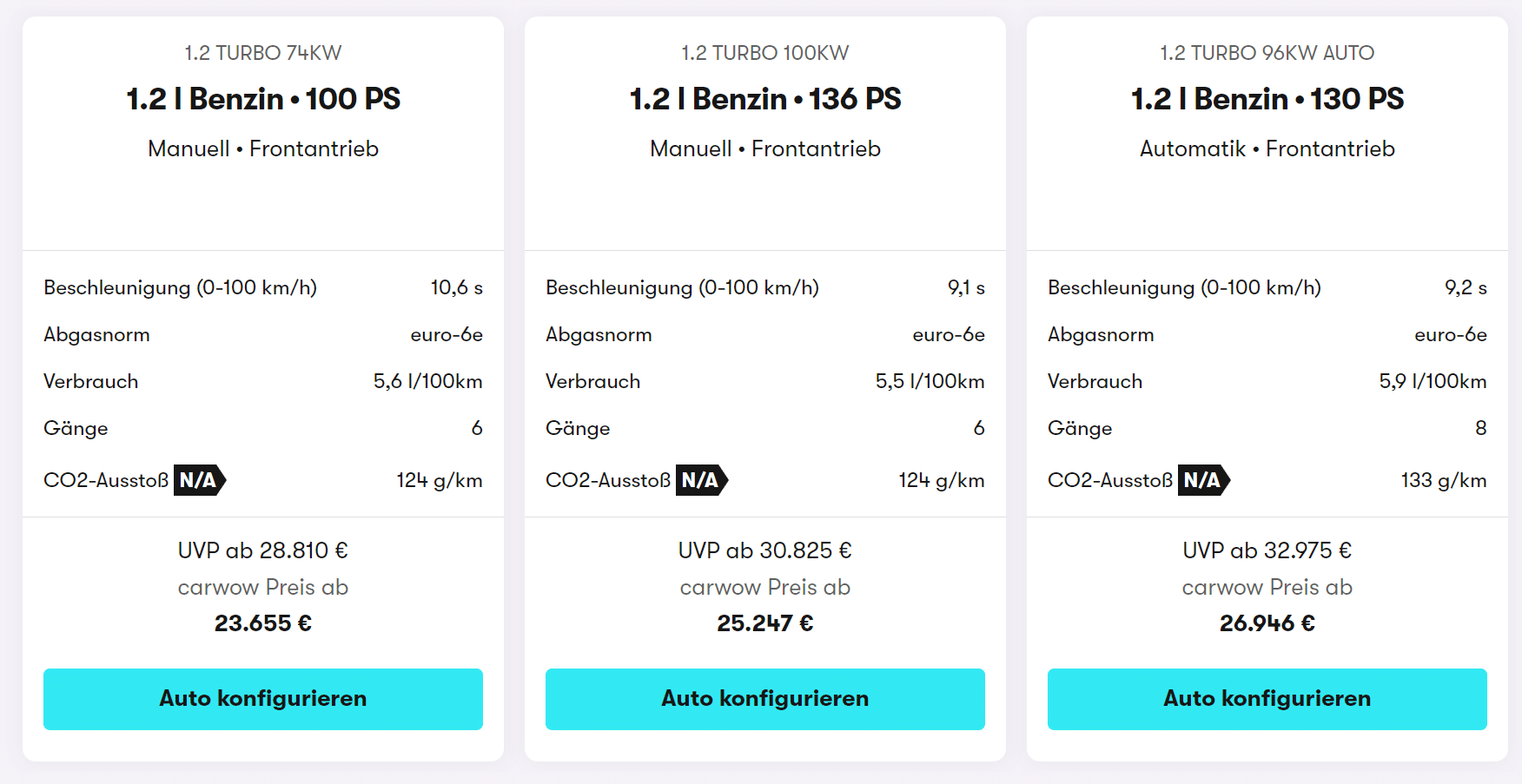Click the 1.2 TURBO 74KW label
This screenshot has height=784, width=1522.
coord(263,53)
